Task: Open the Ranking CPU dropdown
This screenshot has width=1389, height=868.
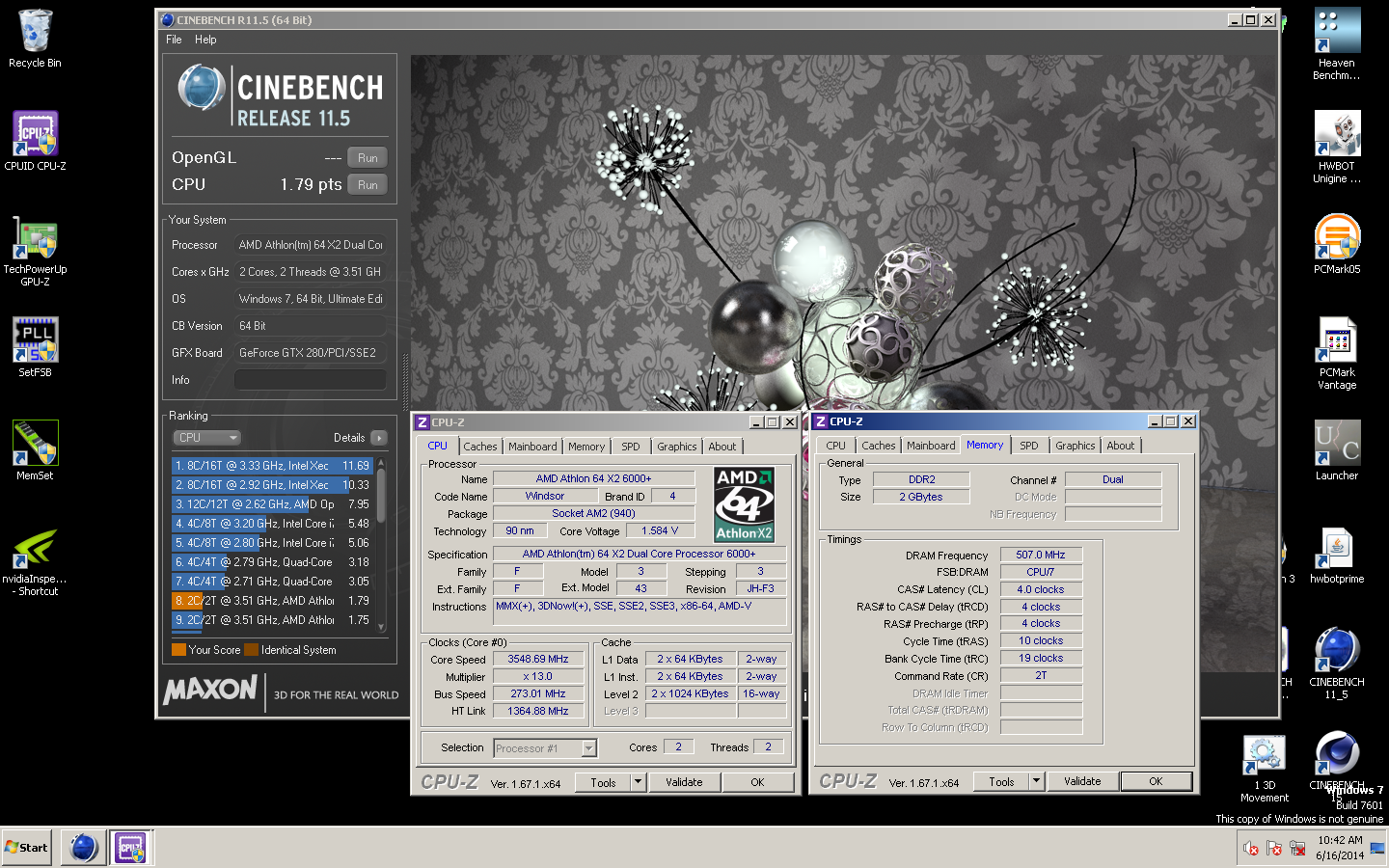Action: point(206,438)
